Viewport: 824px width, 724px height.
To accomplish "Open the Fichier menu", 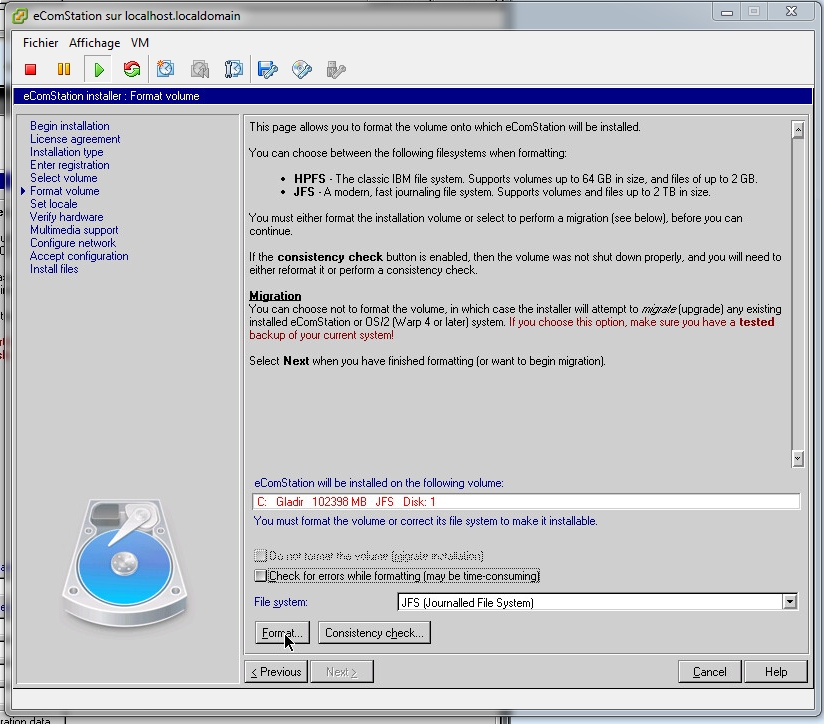I will point(41,43).
